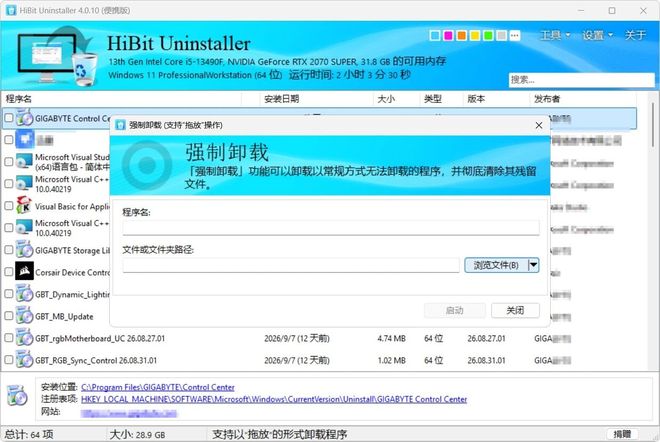The image size is (660, 442).
Task: Click the Microsoft Visual Studio language pack icon
Action: pos(24,162)
